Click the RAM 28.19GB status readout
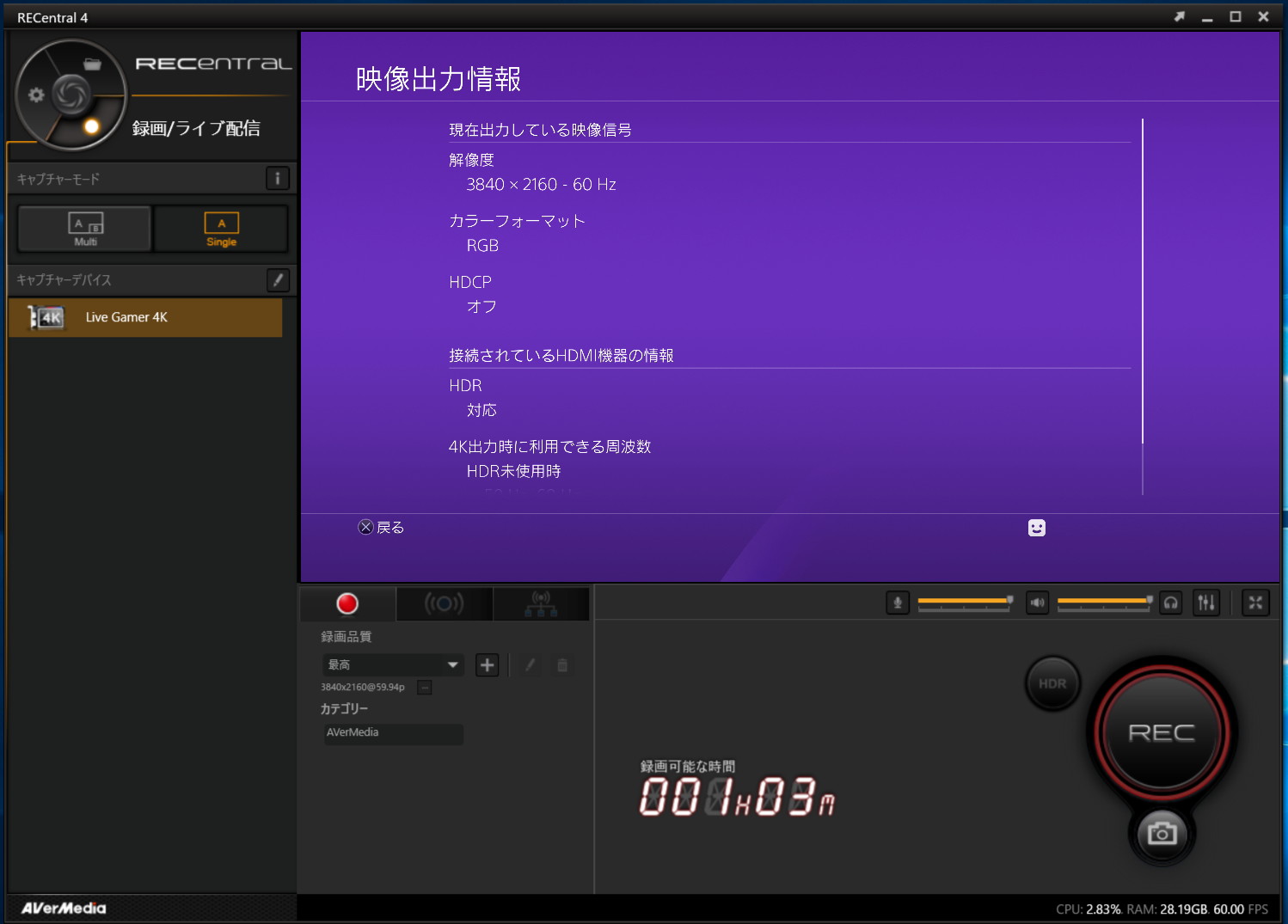This screenshot has height=924, width=1288. [1167, 909]
